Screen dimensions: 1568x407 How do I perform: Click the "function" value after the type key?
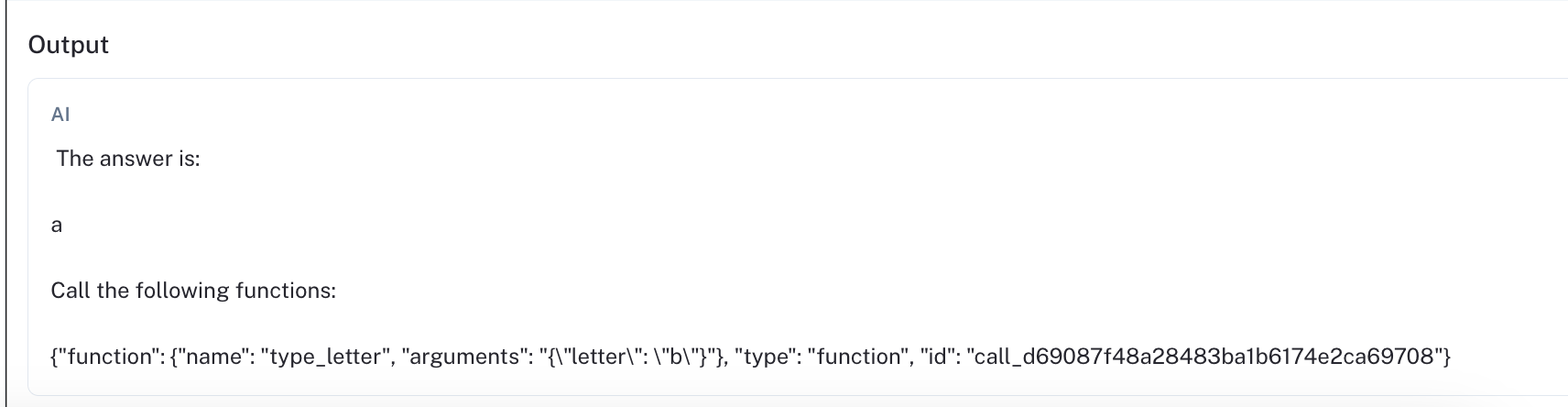(x=855, y=357)
